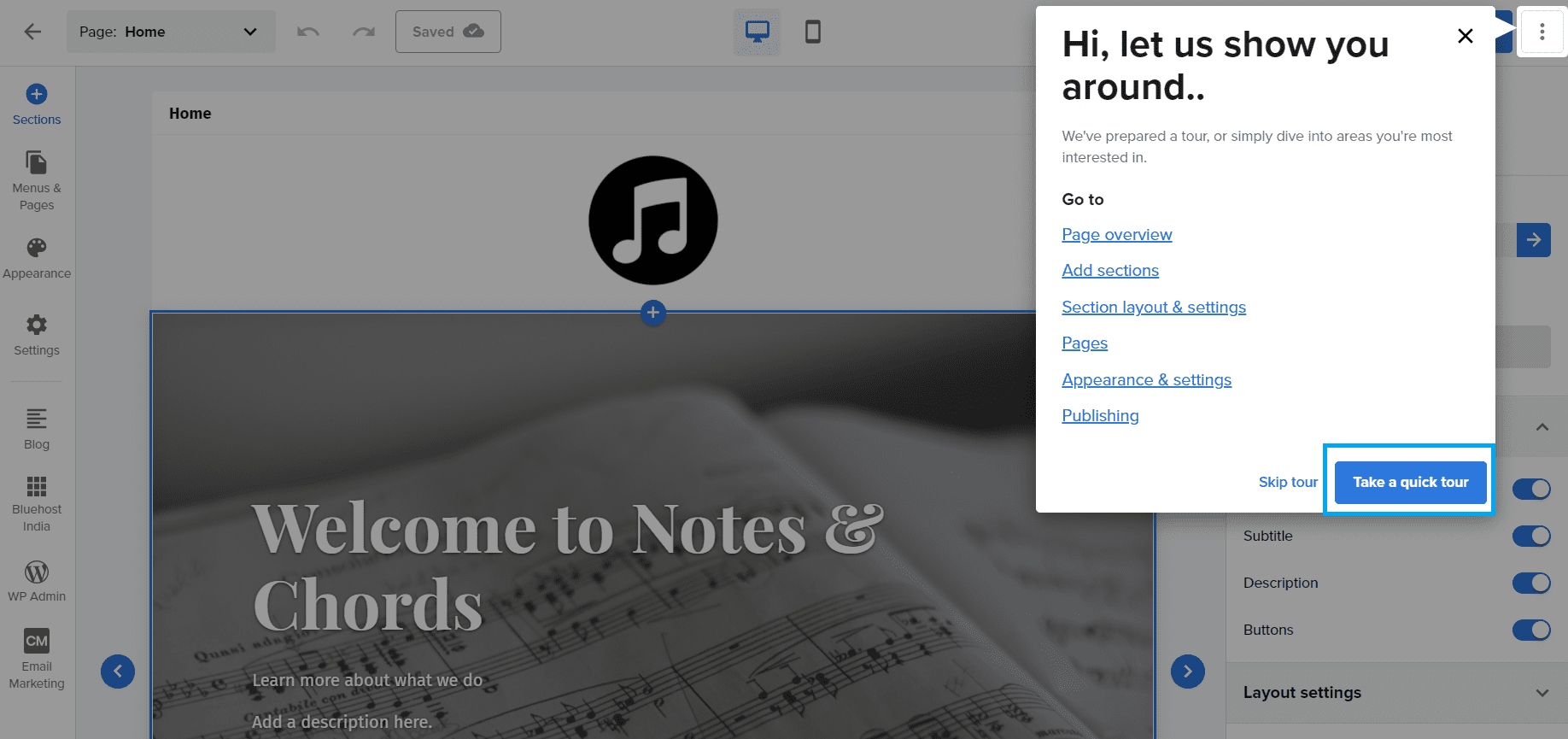Click the undo icon

pos(308,32)
